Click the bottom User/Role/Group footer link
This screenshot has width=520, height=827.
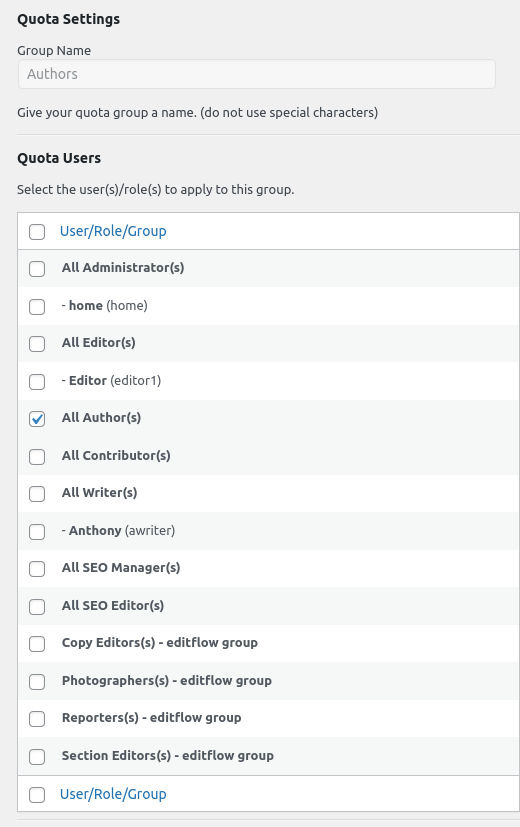pyautogui.click(x=113, y=794)
